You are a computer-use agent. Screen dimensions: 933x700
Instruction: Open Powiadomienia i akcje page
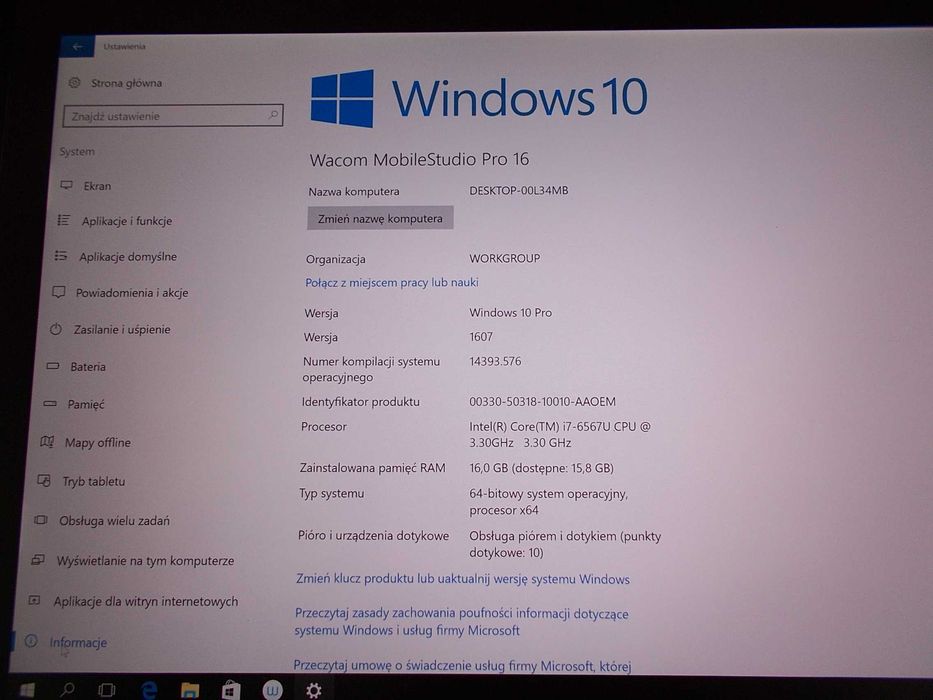coord(132,293)
